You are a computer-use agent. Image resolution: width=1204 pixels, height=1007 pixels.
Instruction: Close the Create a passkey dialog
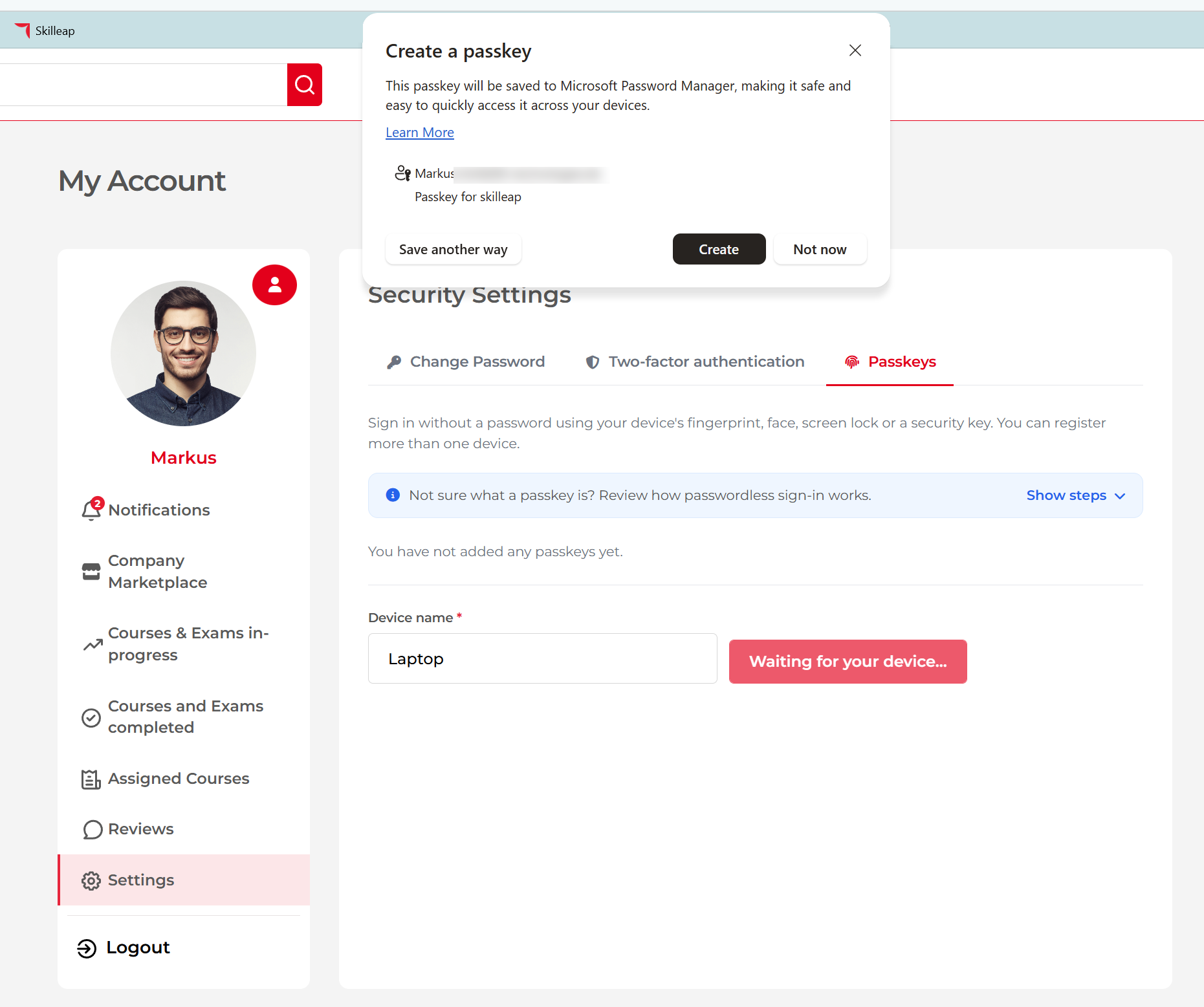pyautogui.click(x=855, y=50)
